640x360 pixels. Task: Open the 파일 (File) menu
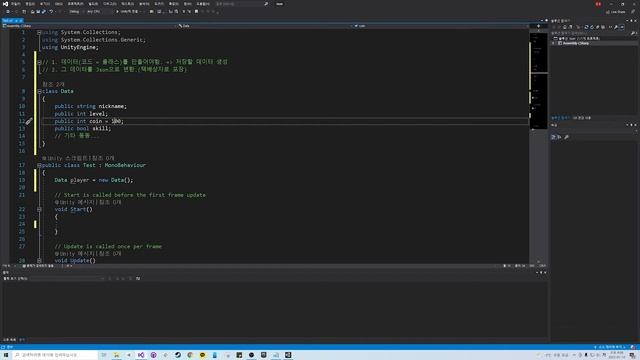[x=16, y=4]
